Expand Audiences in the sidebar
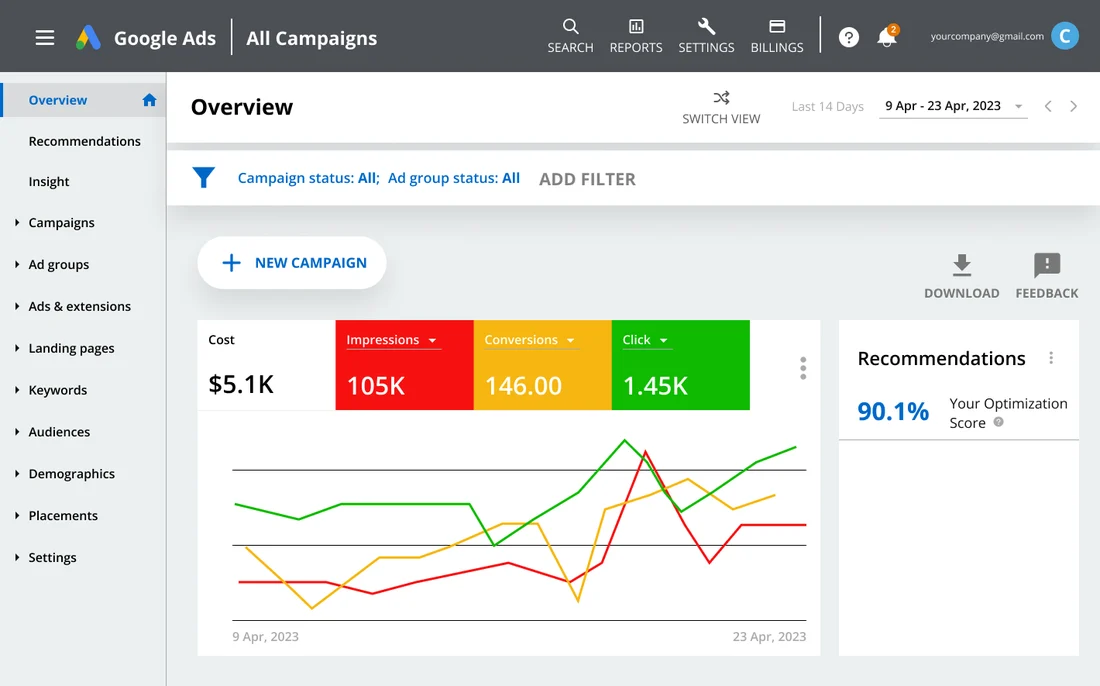 coord(17,431)
